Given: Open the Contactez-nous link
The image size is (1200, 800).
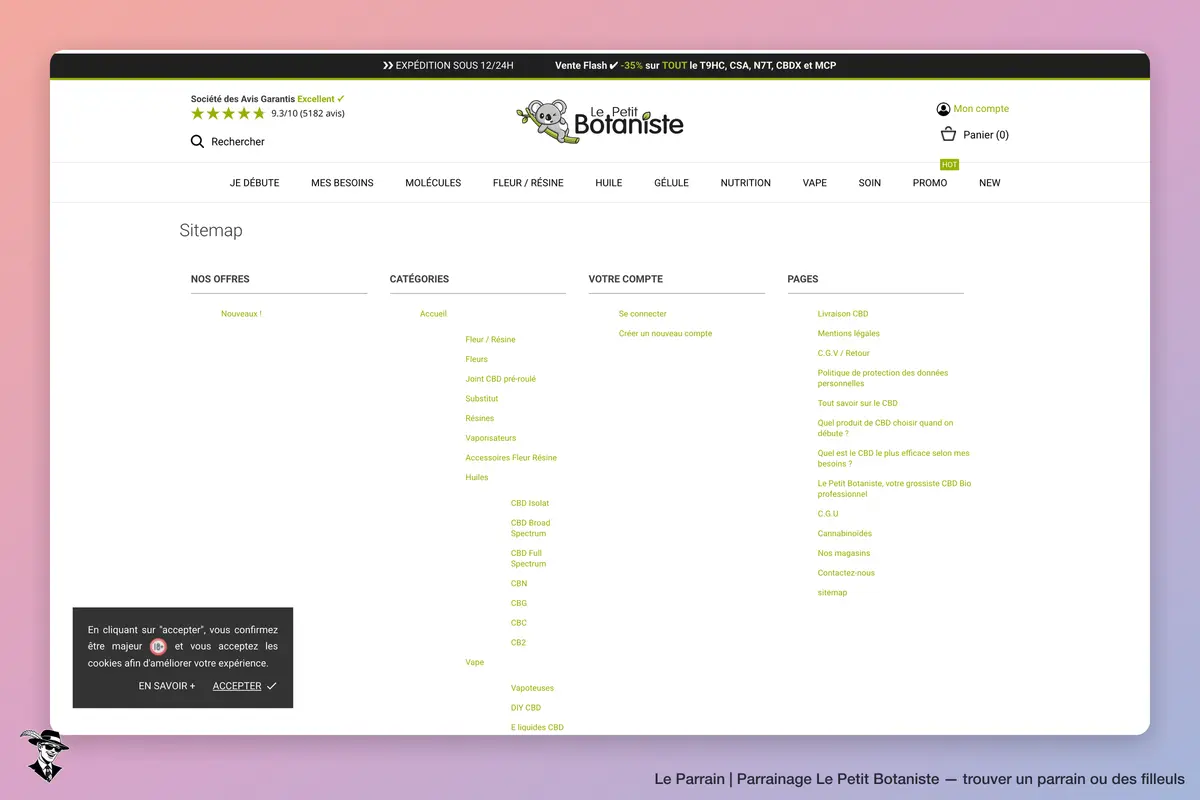Looking at the screenshot, I should tap(846, 573).
